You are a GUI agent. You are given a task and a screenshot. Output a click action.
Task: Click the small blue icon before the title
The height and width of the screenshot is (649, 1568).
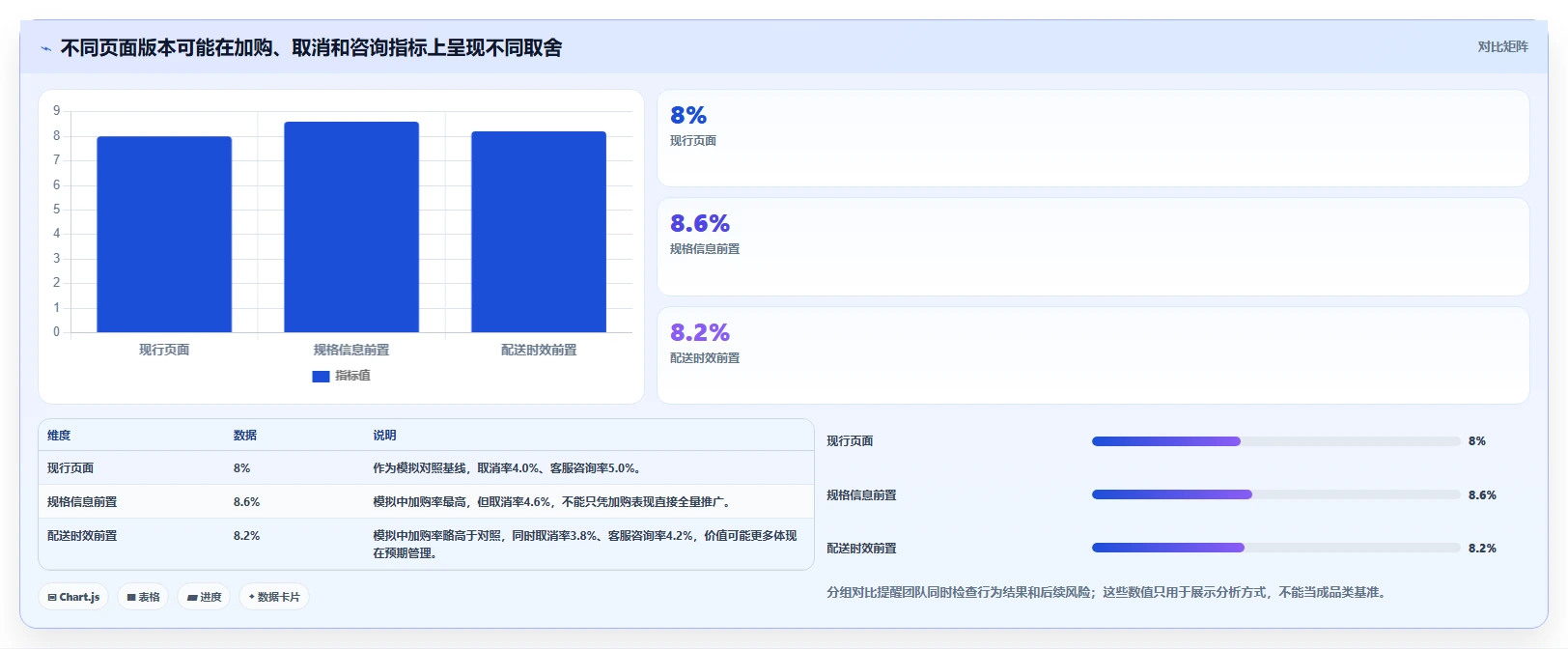pos(45,48)
